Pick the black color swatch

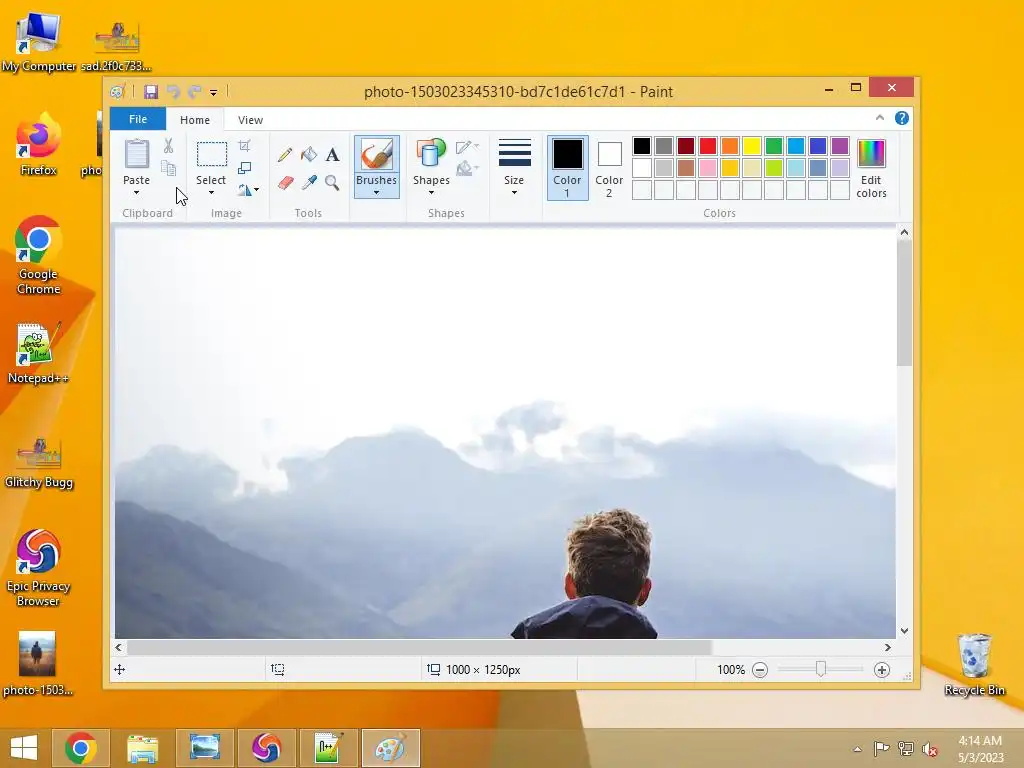click(642, 146)
